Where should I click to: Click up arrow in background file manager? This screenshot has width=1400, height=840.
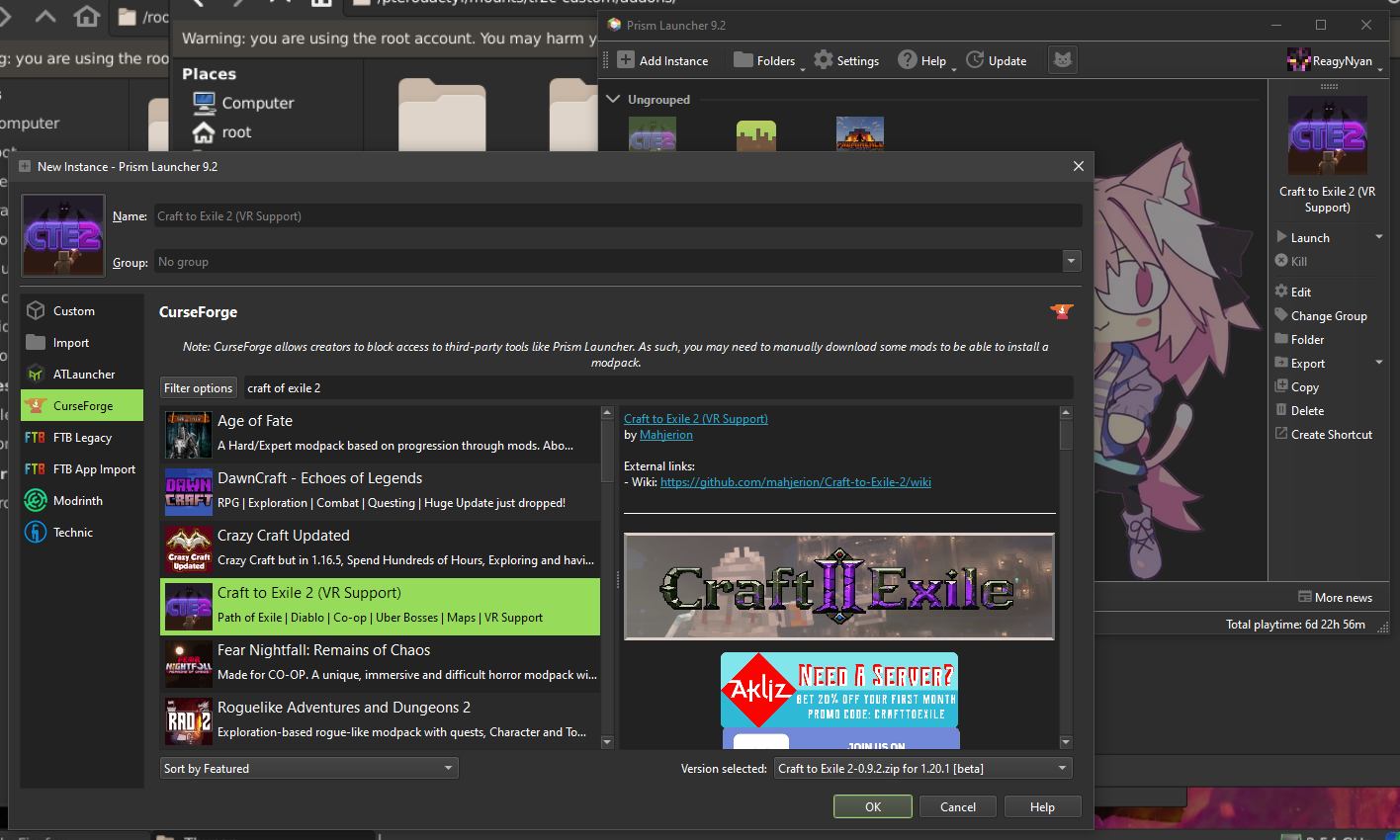(x=45, y=16)
